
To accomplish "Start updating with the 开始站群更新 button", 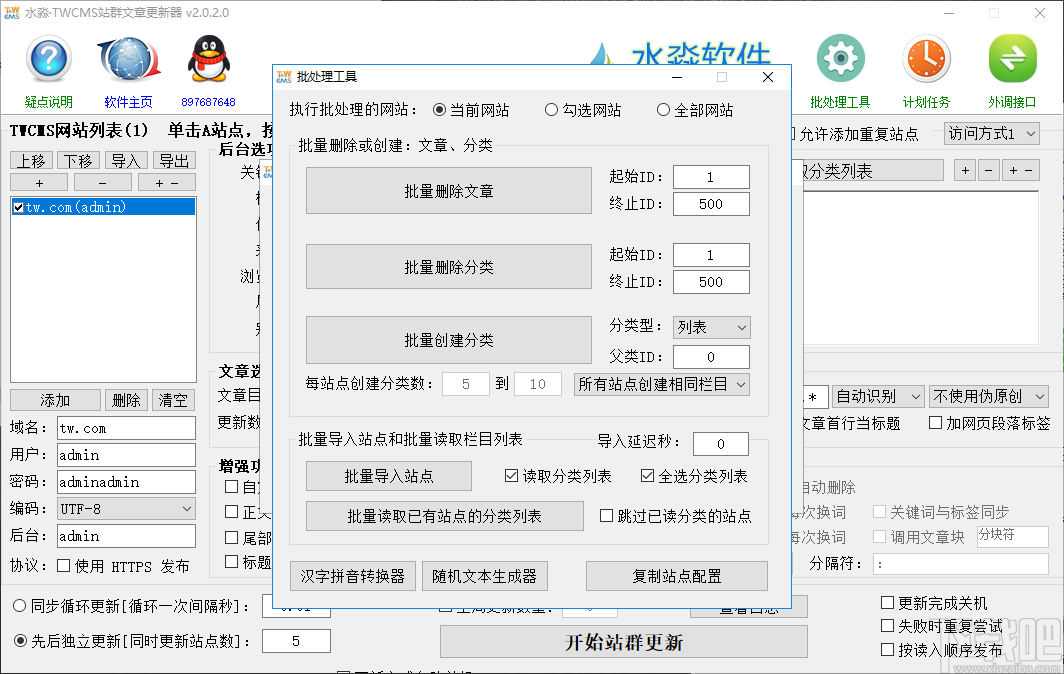I will (623, 640).
